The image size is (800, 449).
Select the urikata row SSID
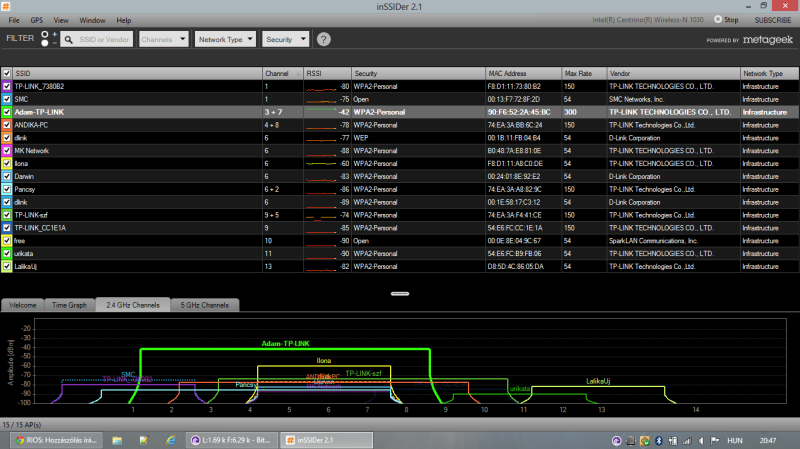[23, 254]
